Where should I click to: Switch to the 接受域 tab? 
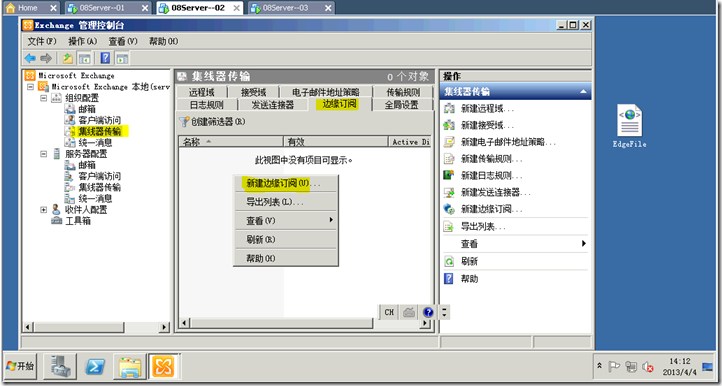(253, 92)
